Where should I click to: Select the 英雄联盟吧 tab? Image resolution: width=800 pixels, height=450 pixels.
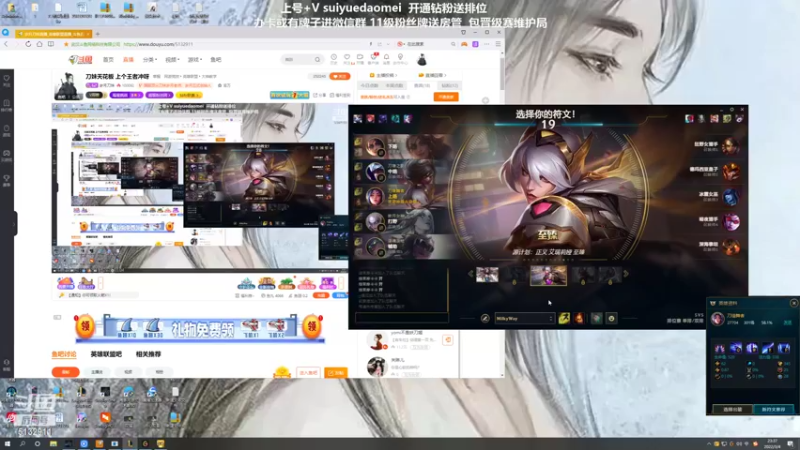106,354
